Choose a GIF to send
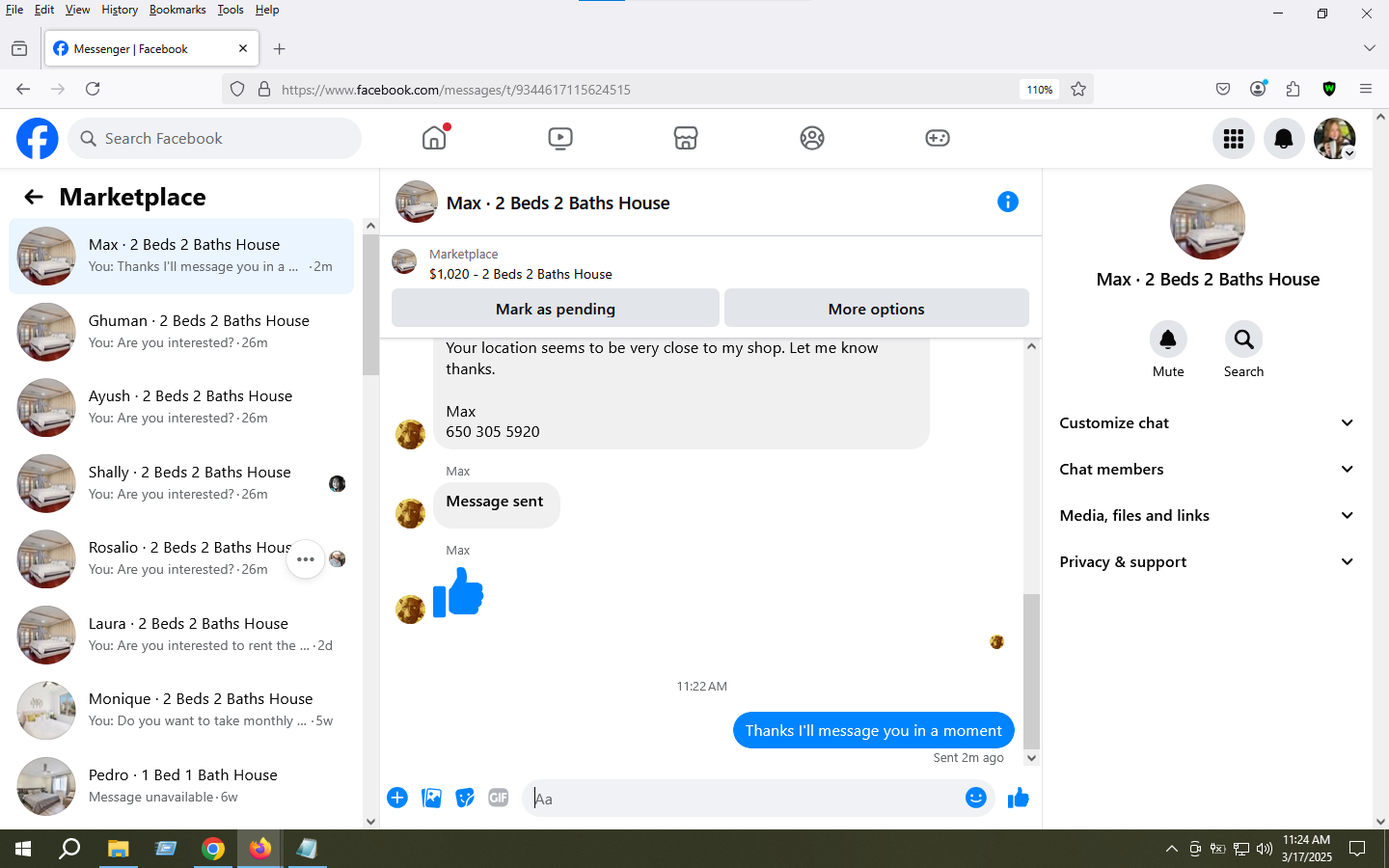This screenshot has height=868, width=1389. (x=499, y=798)
